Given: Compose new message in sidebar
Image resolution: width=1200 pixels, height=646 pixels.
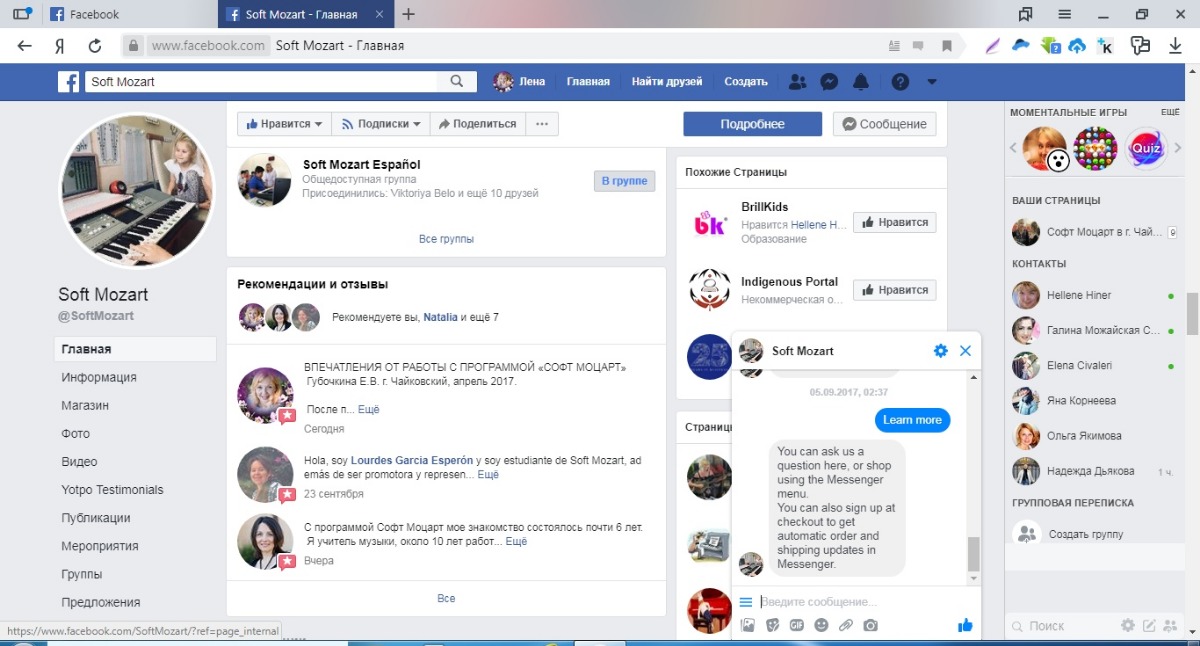Looking at the screenshot, I should [1150, 626].
